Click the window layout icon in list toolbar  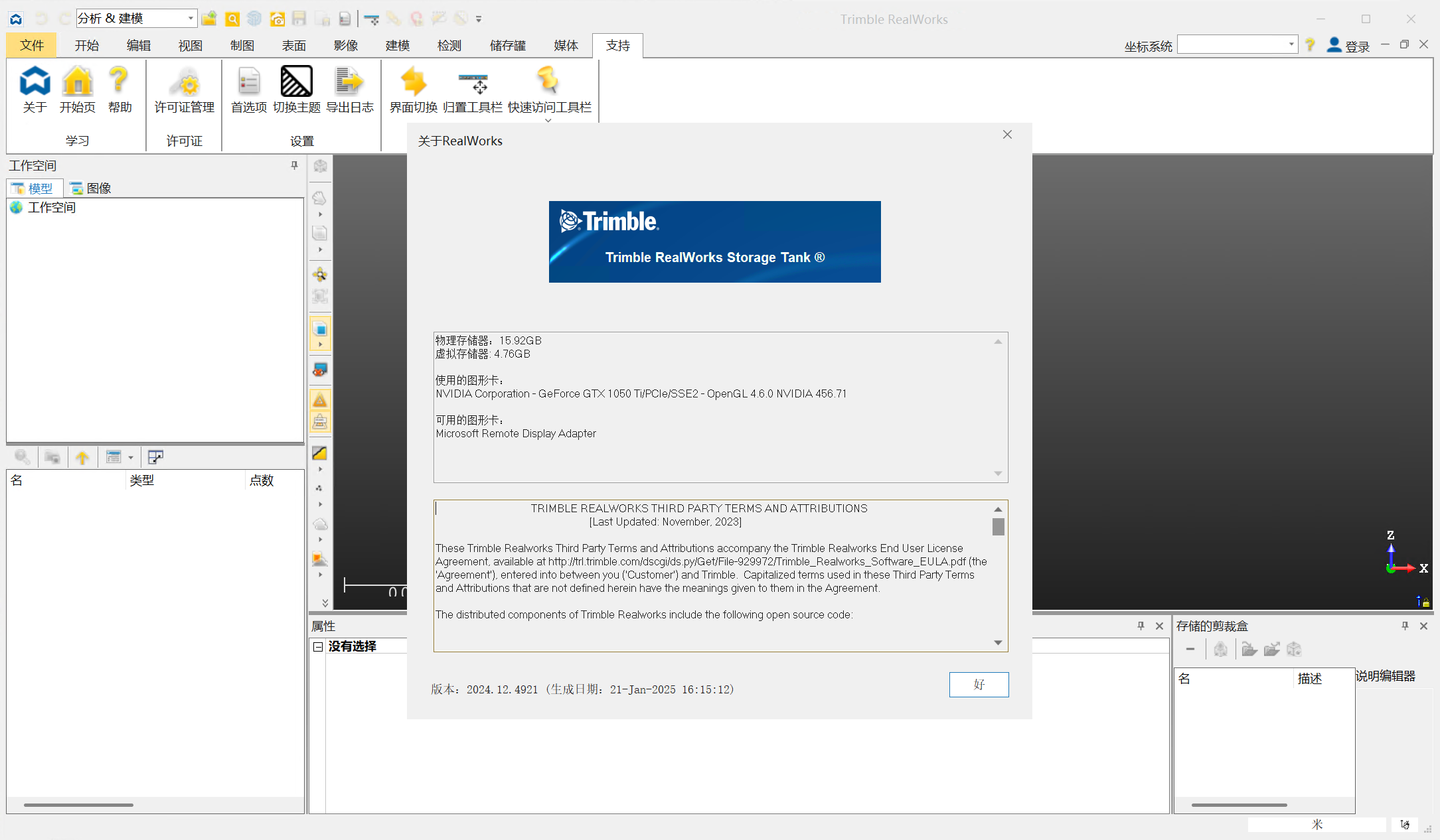pyautogui.click(x=155, y=457)
